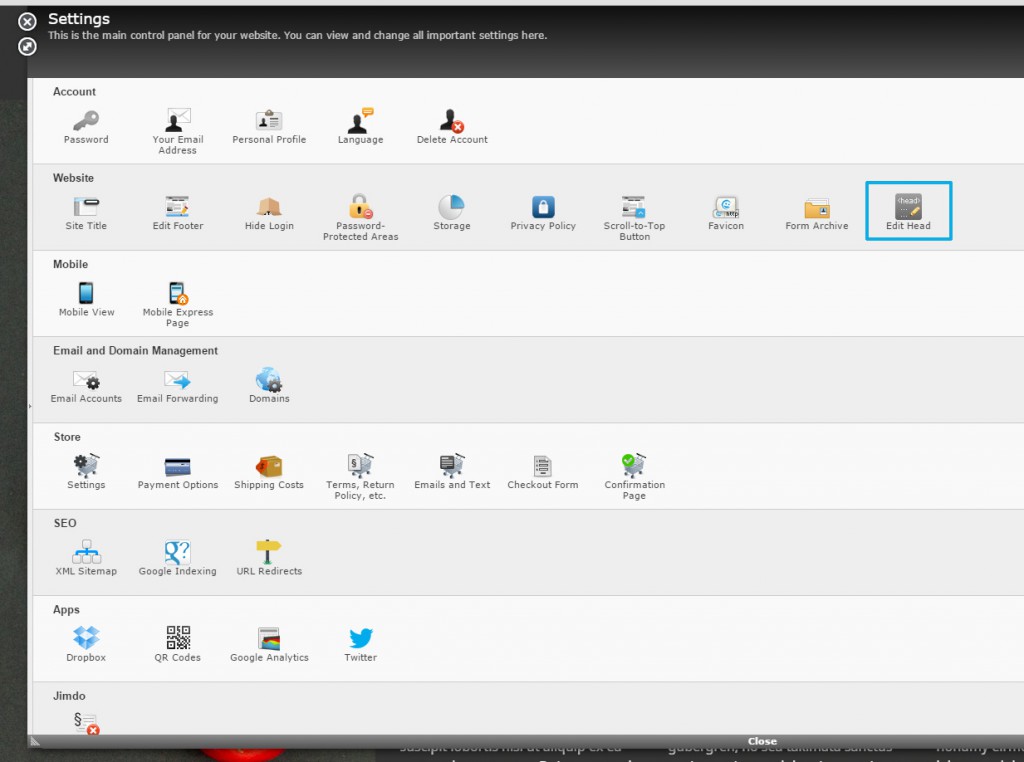Open Payment Options in Store
The image size is (1024, 762).
coord(178,467)
